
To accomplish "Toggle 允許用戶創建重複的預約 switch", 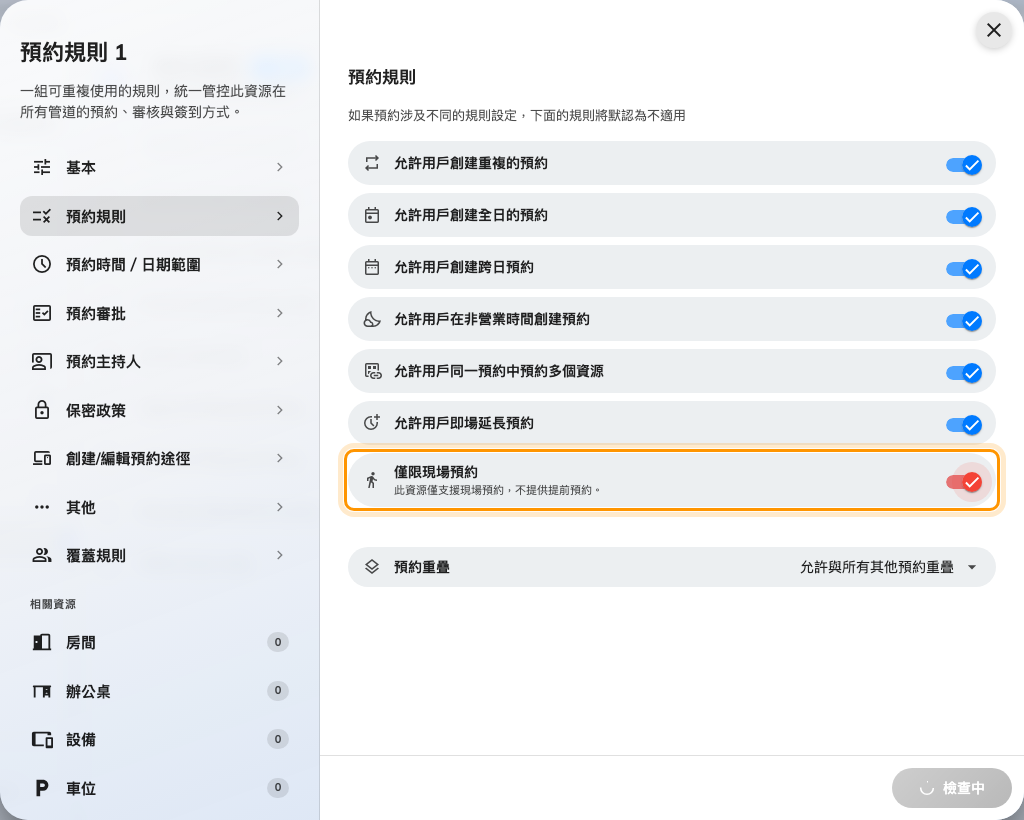I will coord(964,165).
